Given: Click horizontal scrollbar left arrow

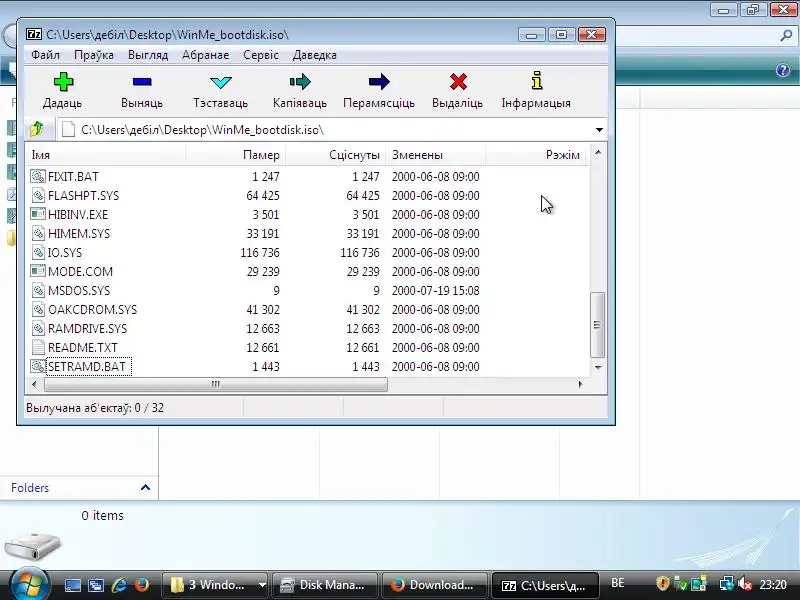Looking at the screenshot, I should coord(34,384).
